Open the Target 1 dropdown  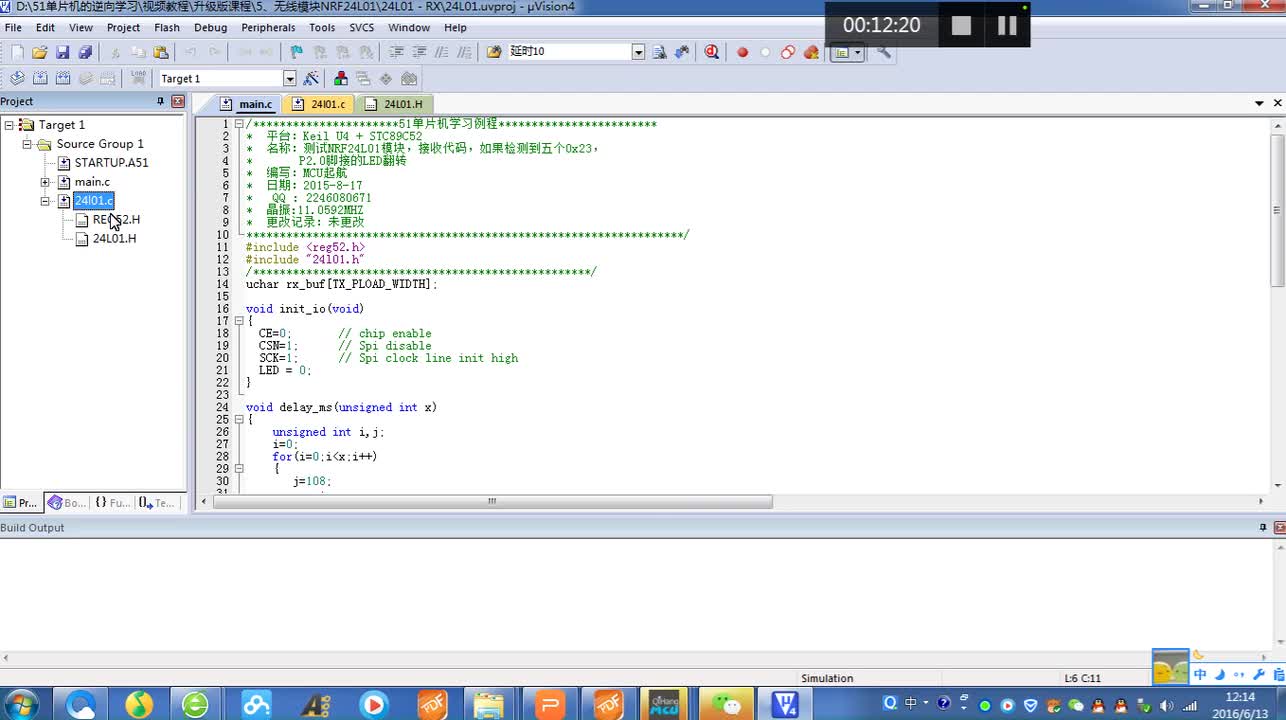(290, 78)
